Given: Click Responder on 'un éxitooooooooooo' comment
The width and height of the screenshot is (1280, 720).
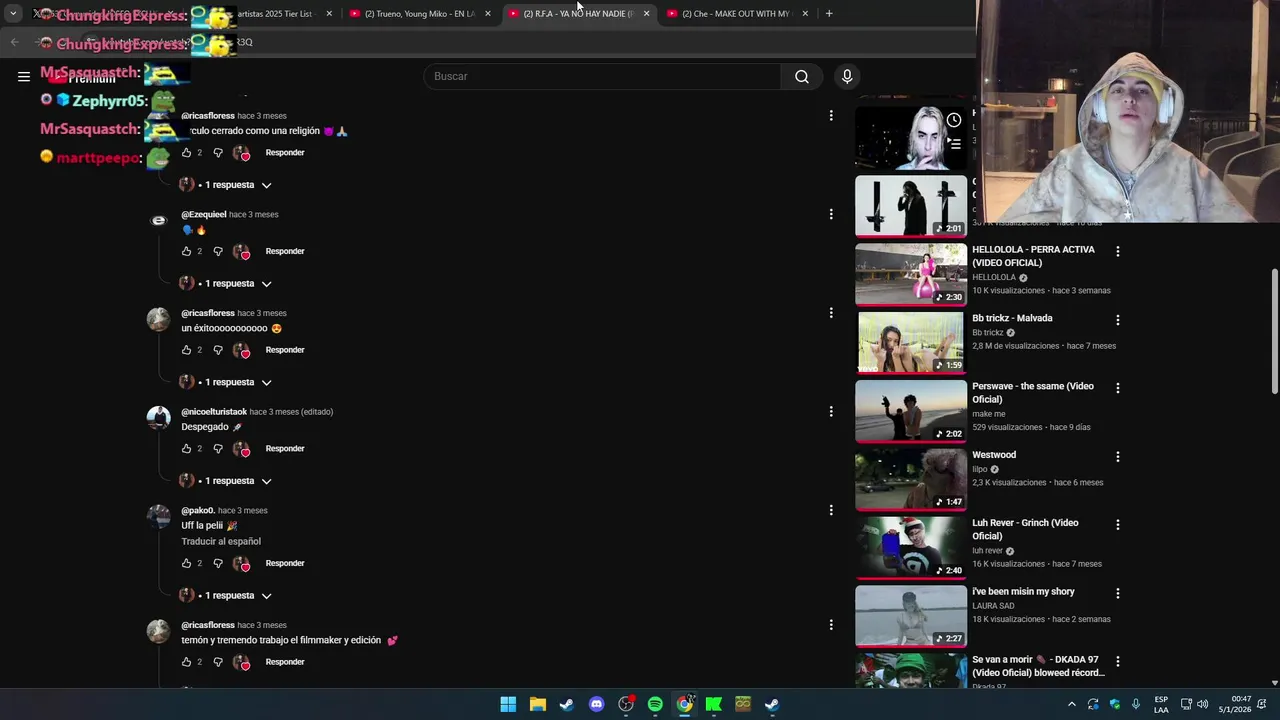Looking at the screenshot, I should (285, 350).
